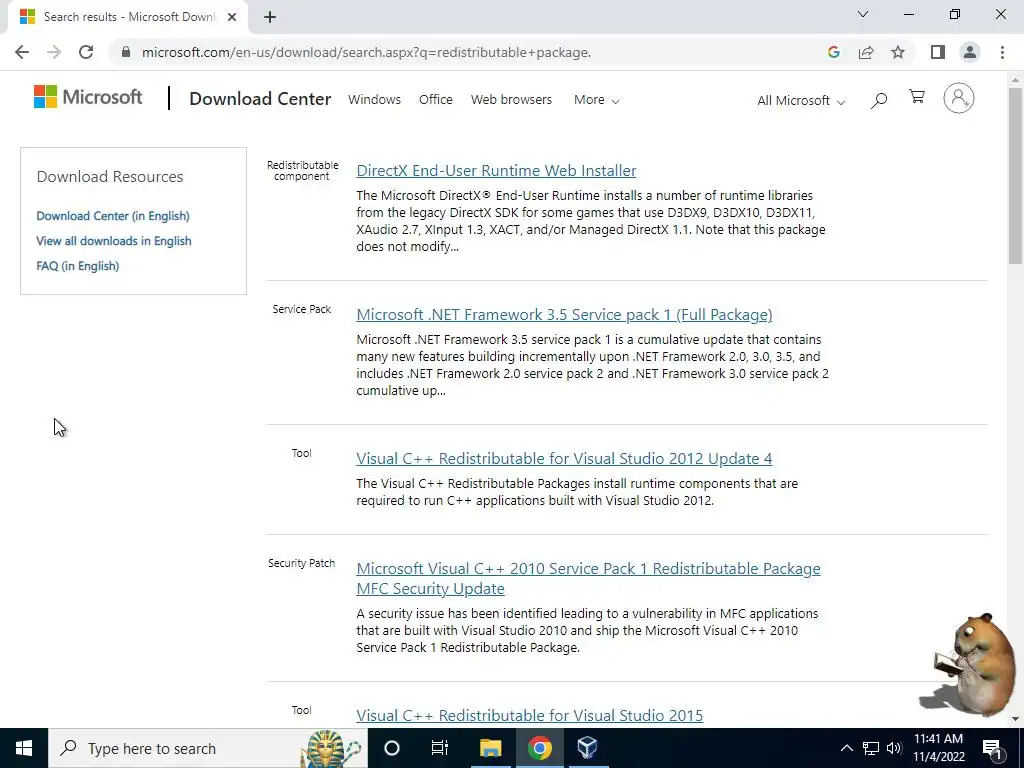Click the Search results browser tab
This screenshot has height=768, width=1024.
(x=127, y=17)
